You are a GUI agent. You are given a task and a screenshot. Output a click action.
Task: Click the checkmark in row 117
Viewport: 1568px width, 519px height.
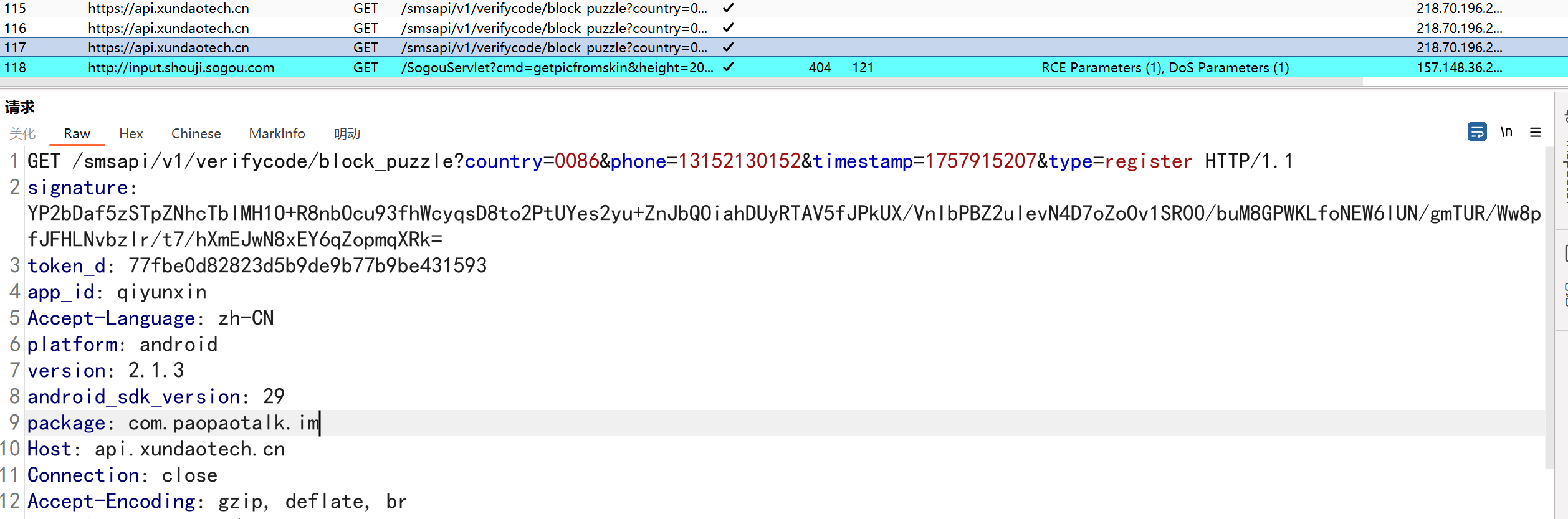(x=728, y=47)
